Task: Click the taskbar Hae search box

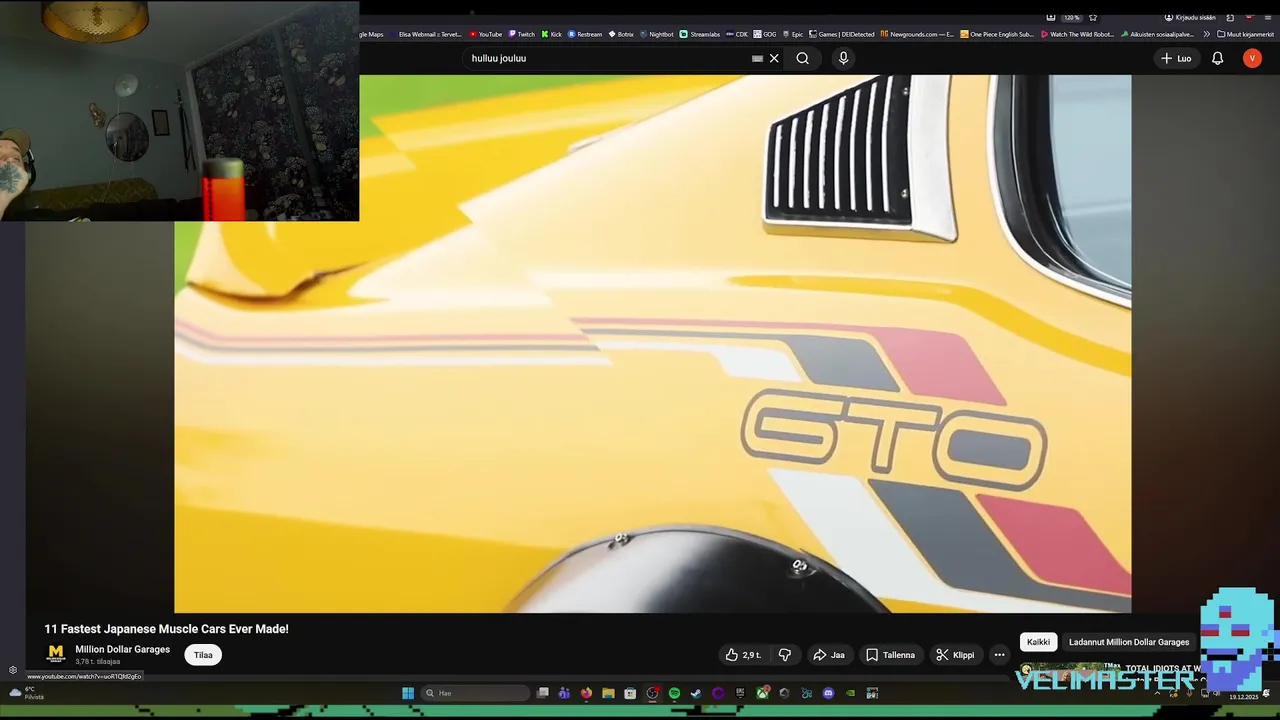Action: click(475, 693)
